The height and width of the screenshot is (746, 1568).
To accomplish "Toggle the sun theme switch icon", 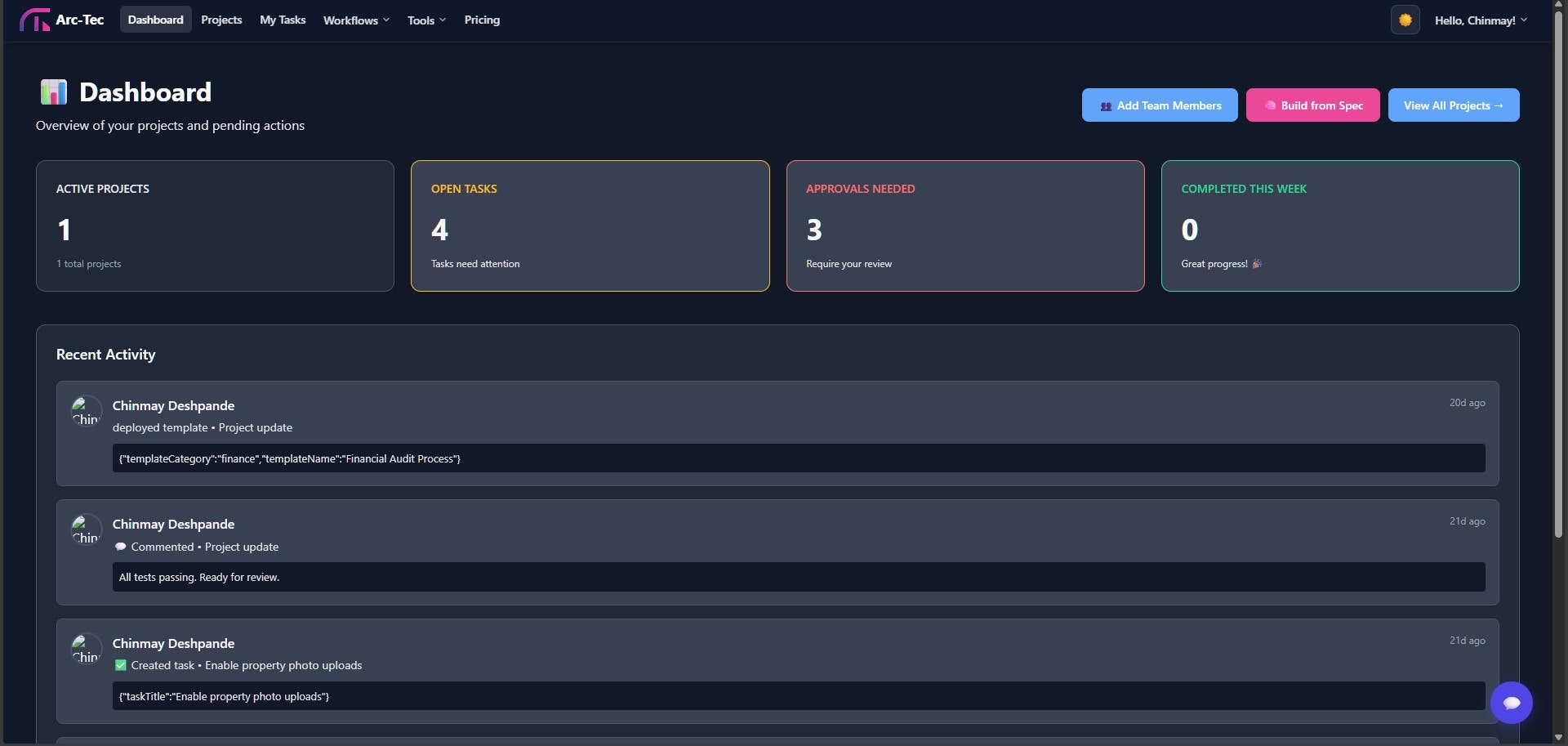I will [x=1405, y=20].
